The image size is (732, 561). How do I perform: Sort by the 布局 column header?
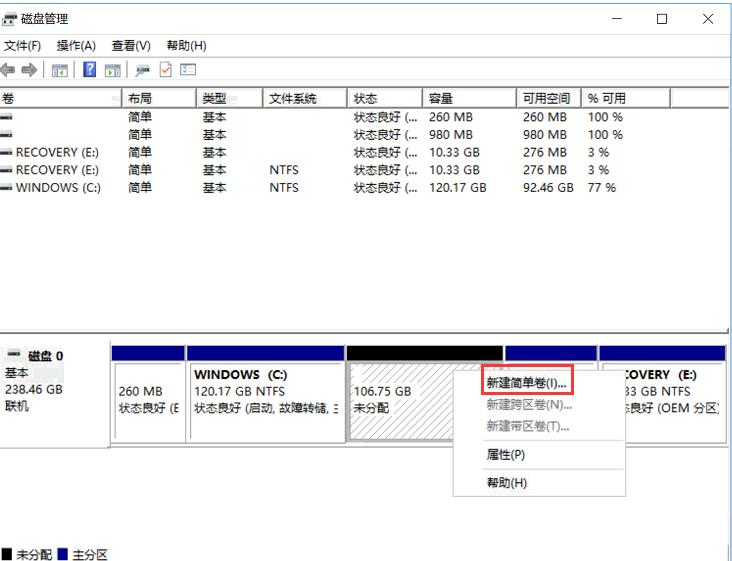tap(159, 98)
